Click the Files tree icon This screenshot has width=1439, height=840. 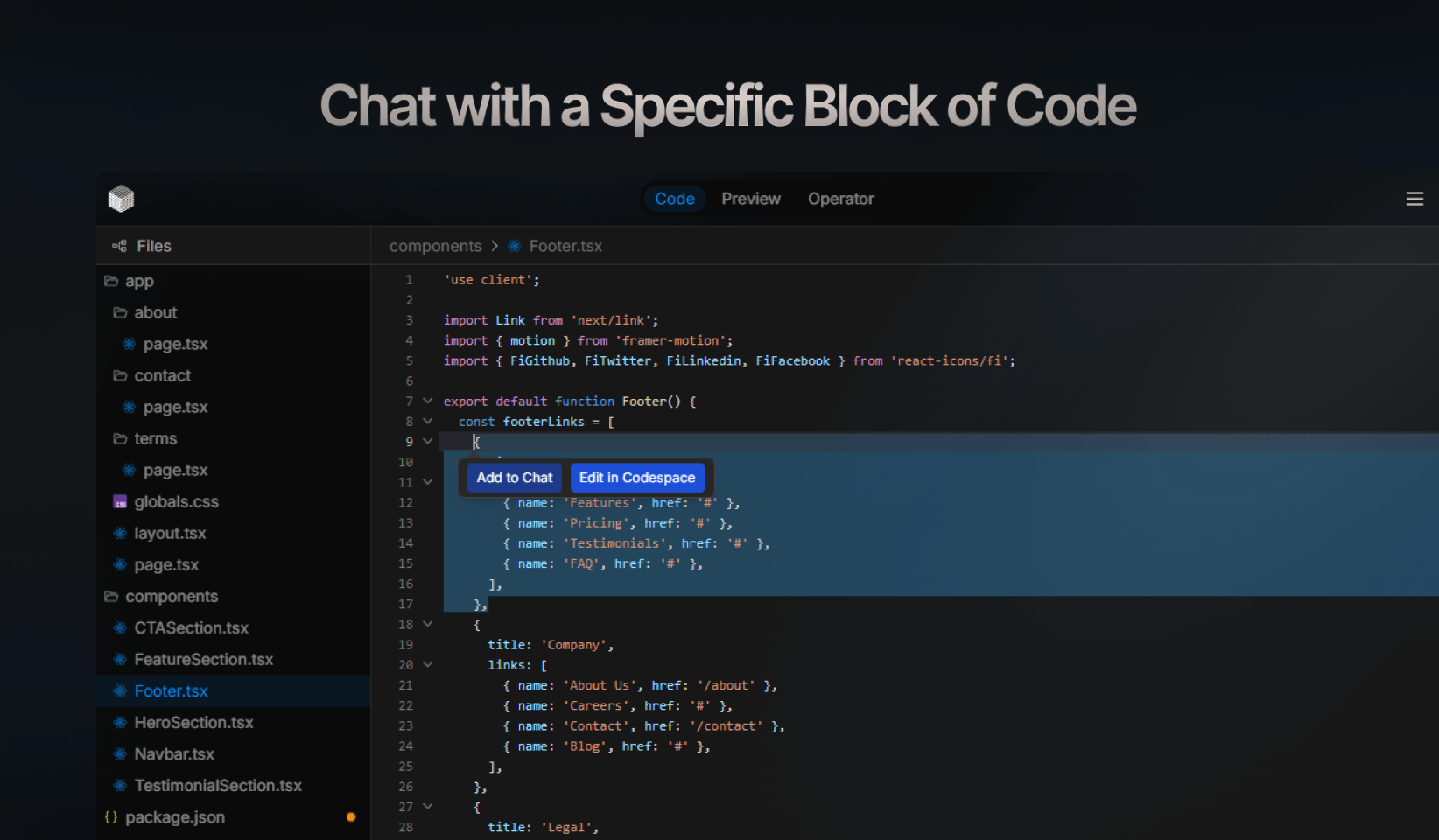119,246
